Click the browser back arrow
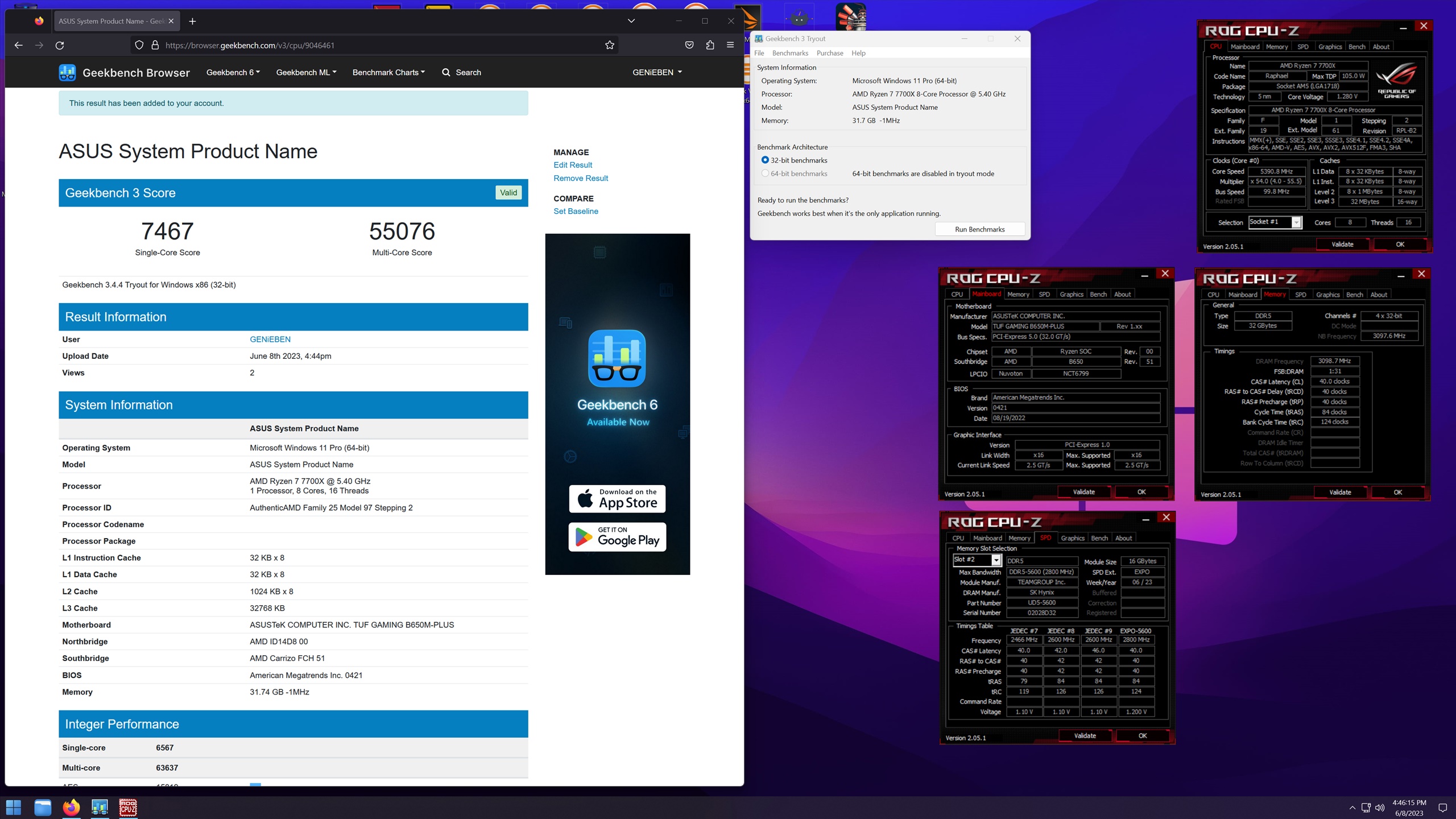This screenshot has height=819, width=1456. coord(18,45)
